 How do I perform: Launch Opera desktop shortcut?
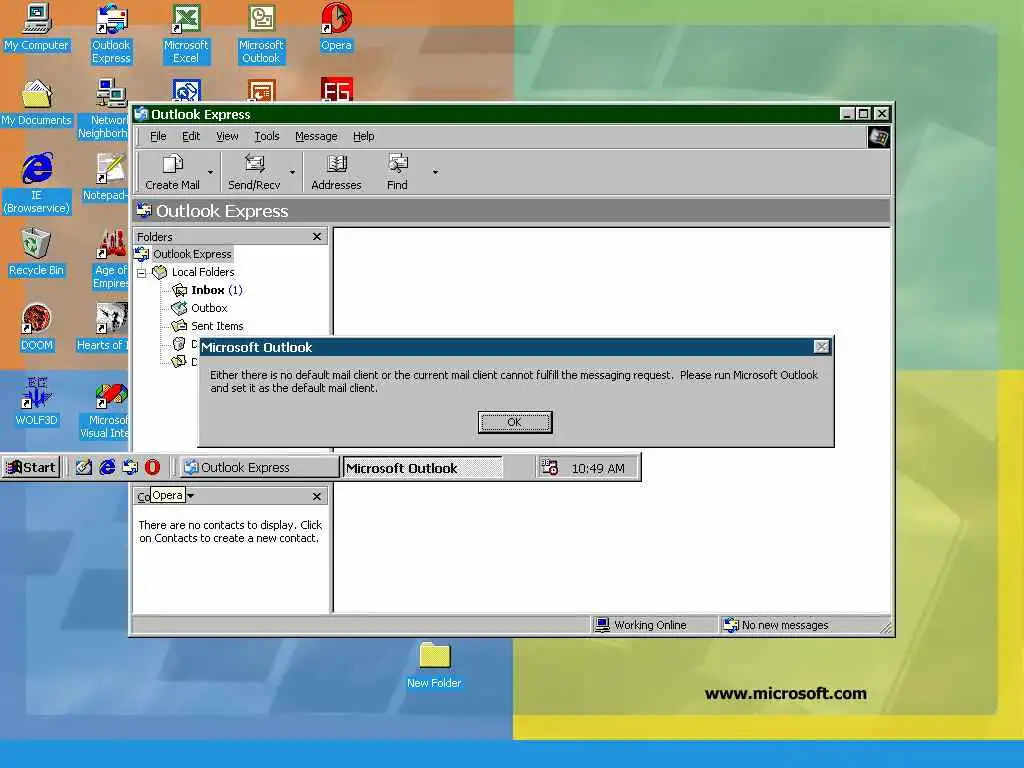[x=336, y=27]
